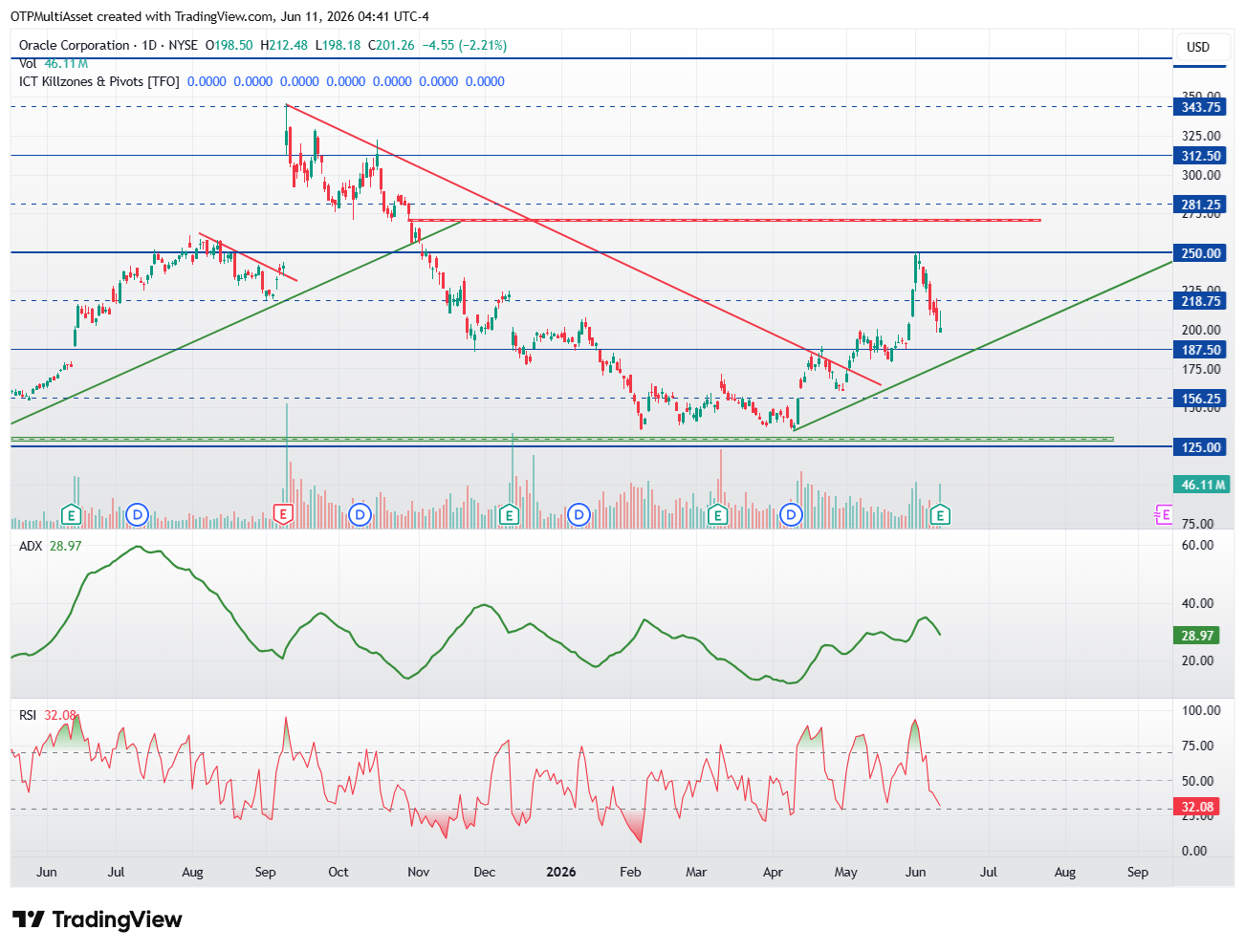Click the dividend D marker at January 2026

click(x=578, y=515)
